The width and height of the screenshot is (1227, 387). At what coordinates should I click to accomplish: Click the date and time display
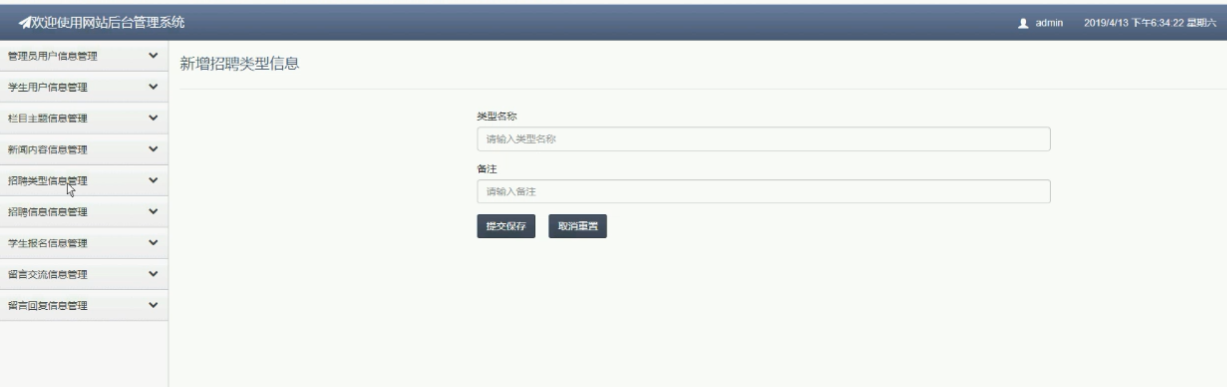(1149, 23)
